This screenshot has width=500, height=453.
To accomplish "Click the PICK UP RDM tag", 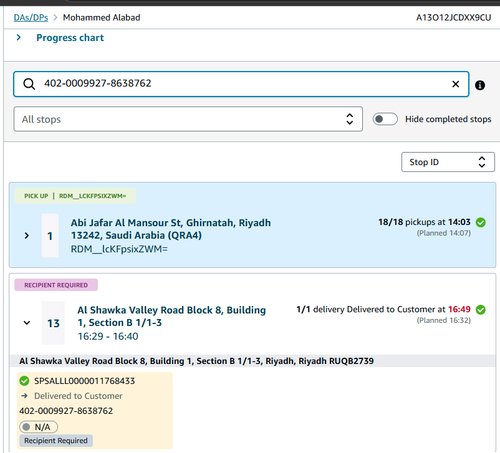I will click(75, 196).
